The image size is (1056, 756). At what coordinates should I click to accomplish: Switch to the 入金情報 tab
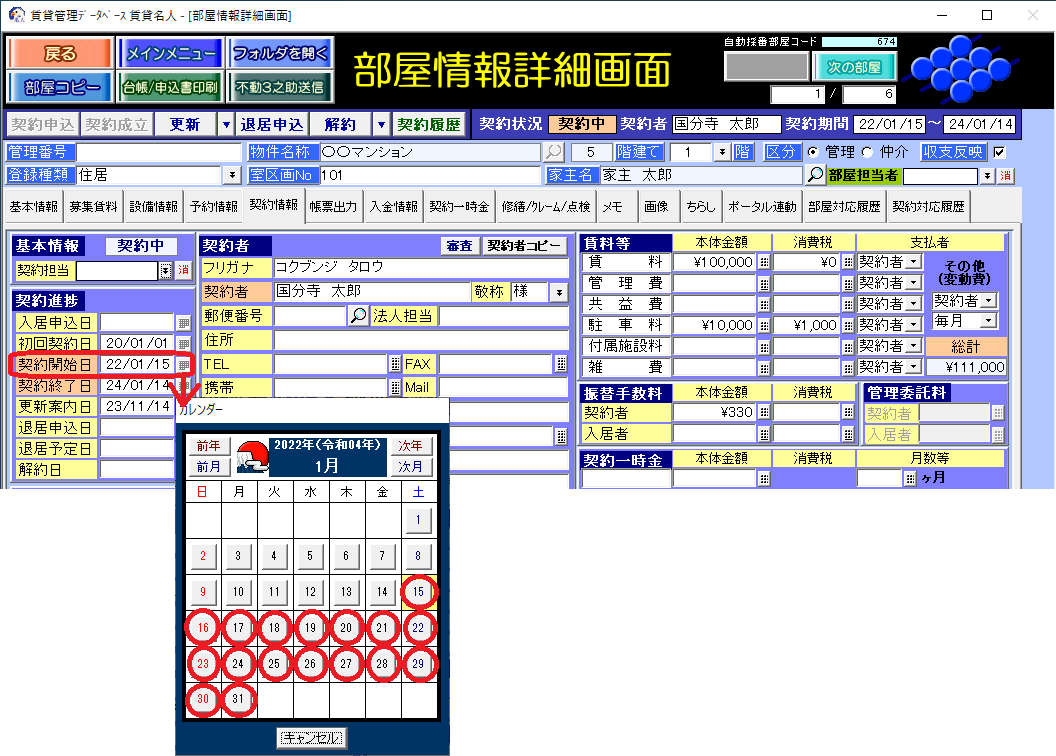pyautogui.click(x=393, y=207)
